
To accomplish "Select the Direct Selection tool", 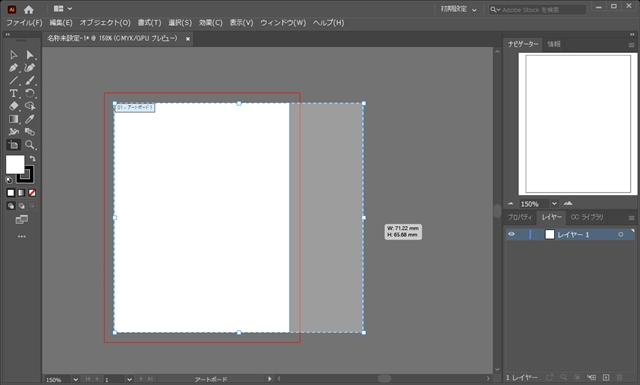I will (x=29, y=55).
